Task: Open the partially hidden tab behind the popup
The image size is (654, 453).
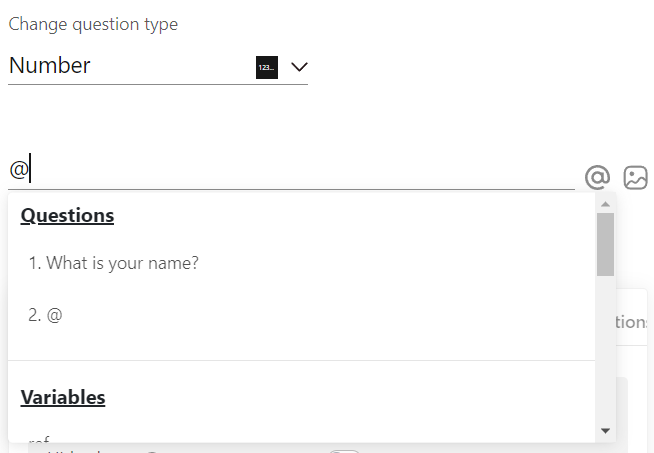Action: (x=631, y=322)
